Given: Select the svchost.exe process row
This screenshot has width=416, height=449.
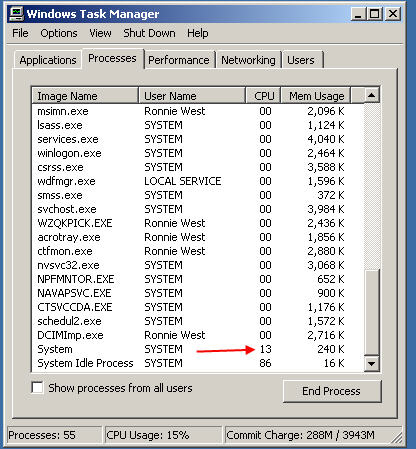Looking at the screenshot, I should click(x=198, y=209).
